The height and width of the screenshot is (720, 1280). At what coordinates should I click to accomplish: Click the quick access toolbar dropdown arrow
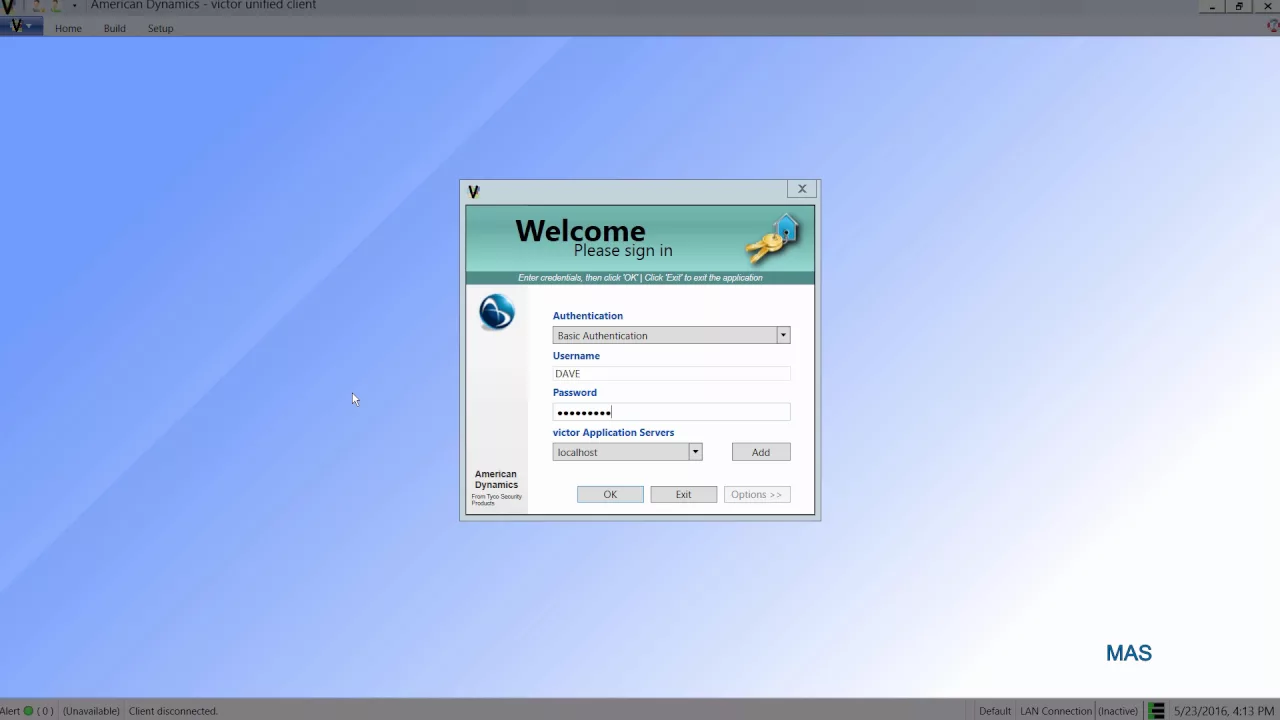74,6
